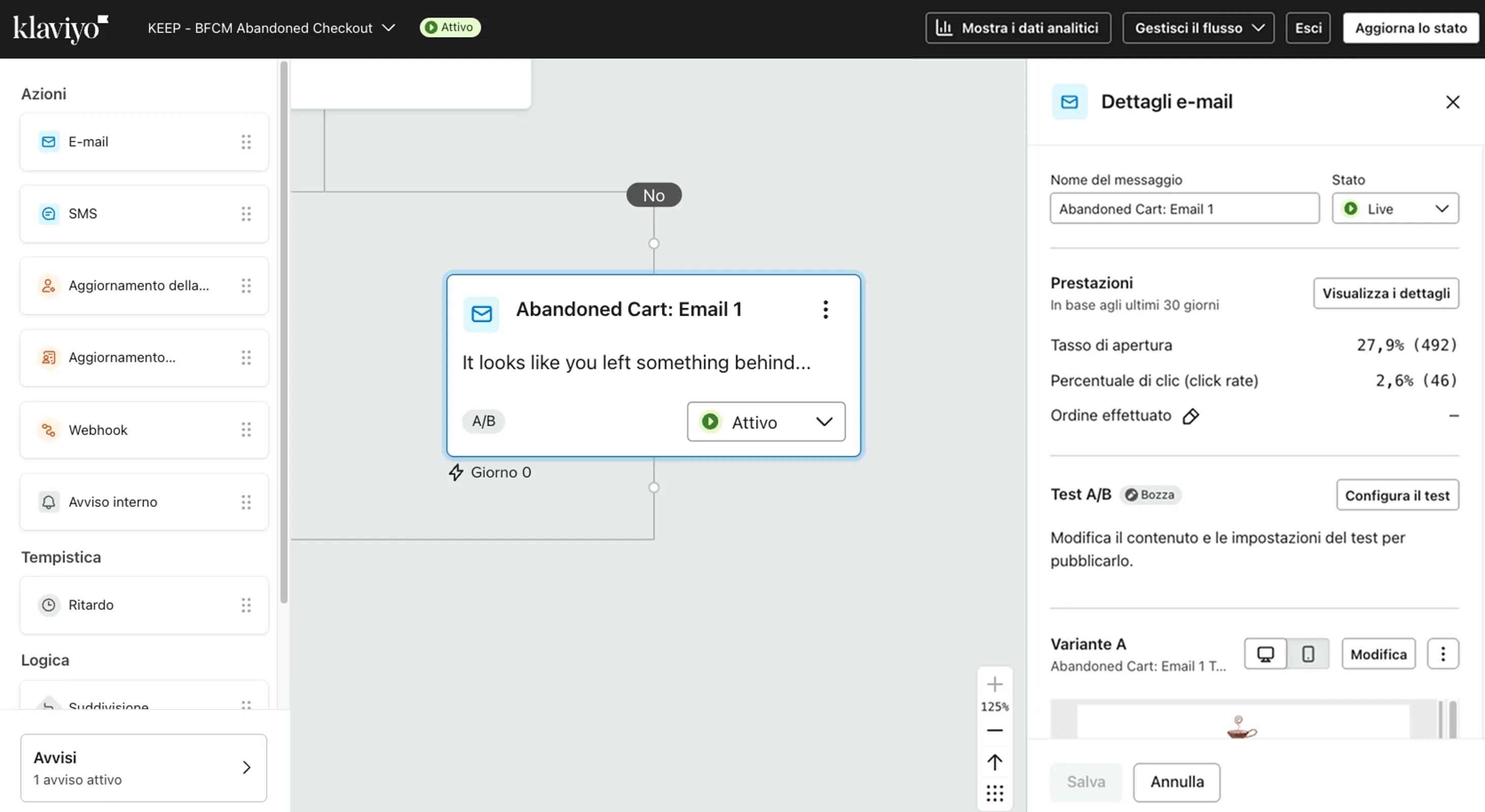
Task: Open three-dot menu on Abandoned Cart email card
Action: [826, 310]
